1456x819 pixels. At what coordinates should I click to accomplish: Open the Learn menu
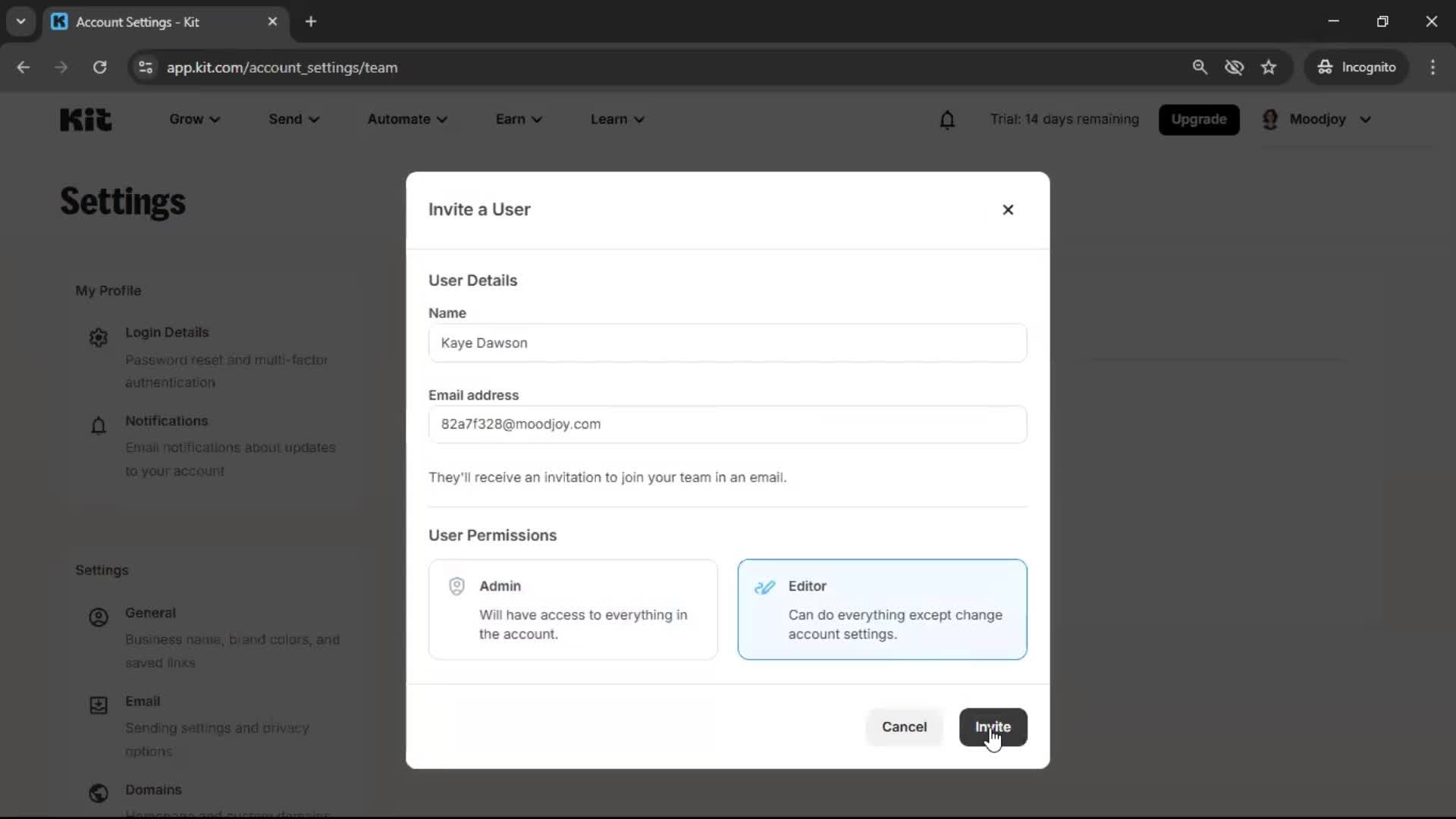click(616, 119)
